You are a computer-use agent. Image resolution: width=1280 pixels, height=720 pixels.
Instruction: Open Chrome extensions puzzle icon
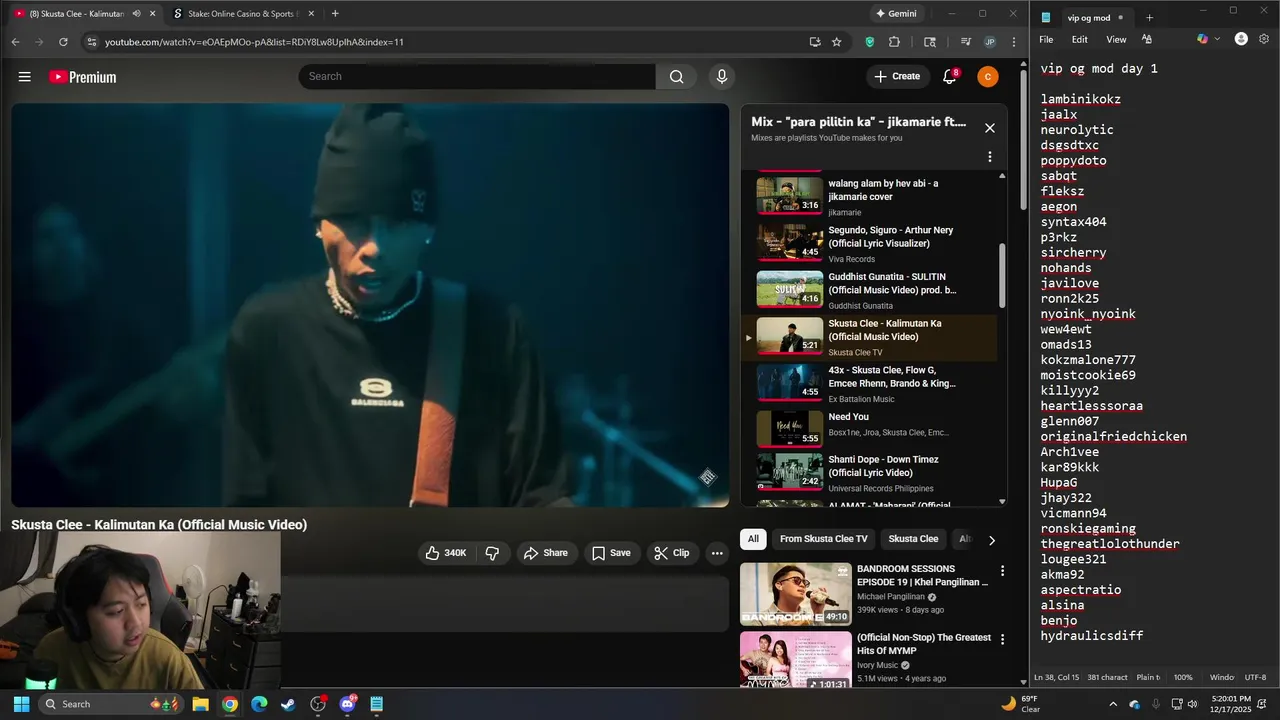coord(894,42)
